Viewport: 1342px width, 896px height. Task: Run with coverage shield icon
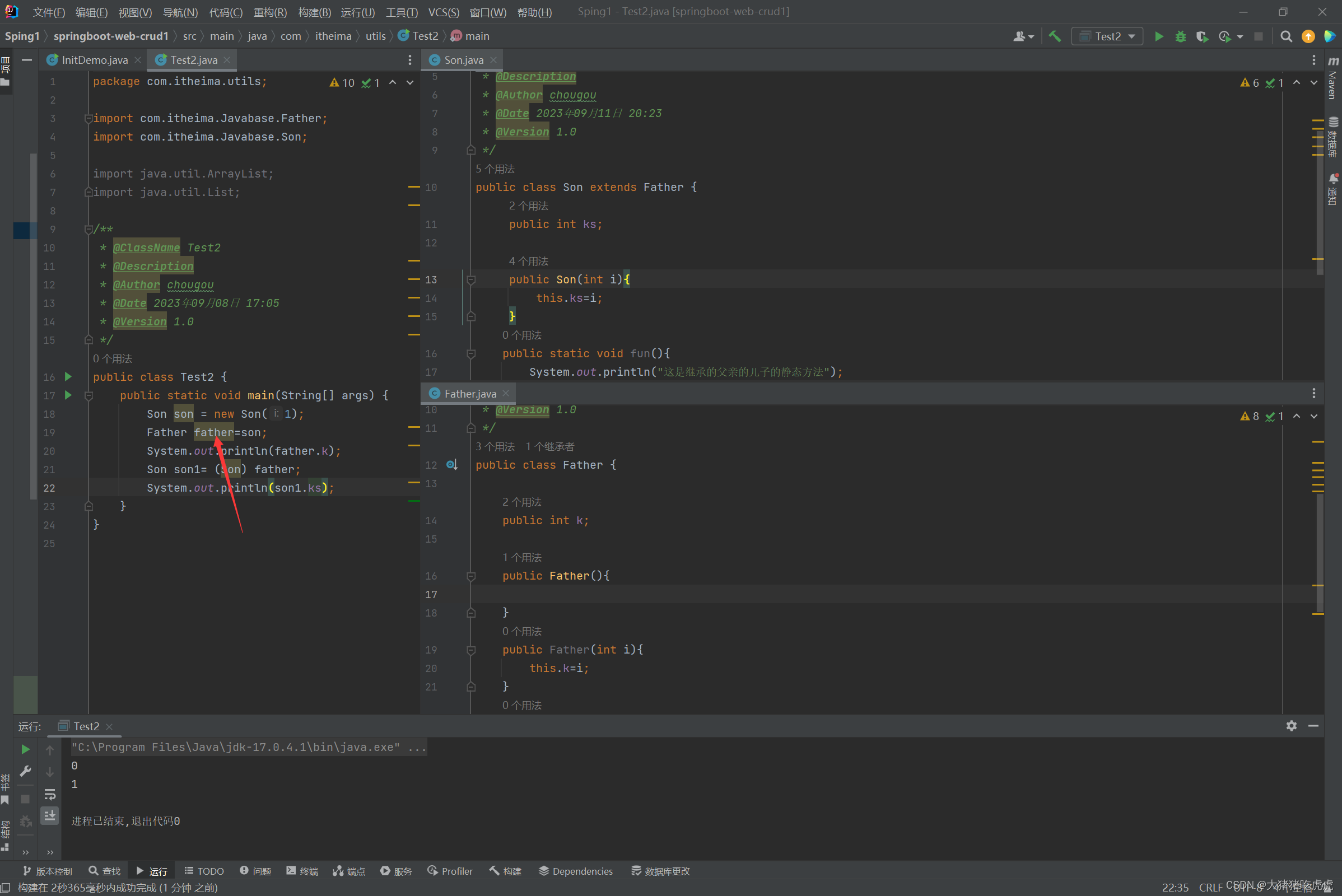coord(1202,36)
